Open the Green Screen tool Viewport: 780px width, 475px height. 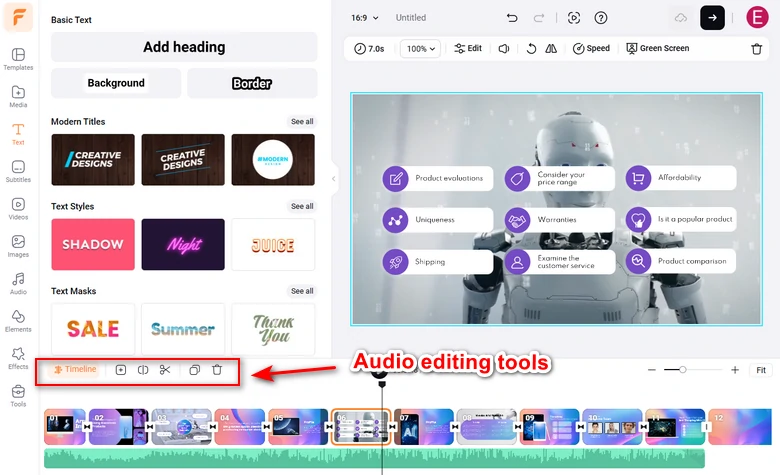click(x=658, y=48)
